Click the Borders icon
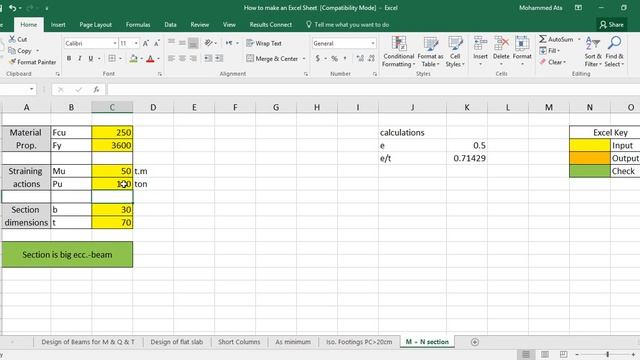The height and width of the screenshot is (360, 640). click(x=112, y=59)
